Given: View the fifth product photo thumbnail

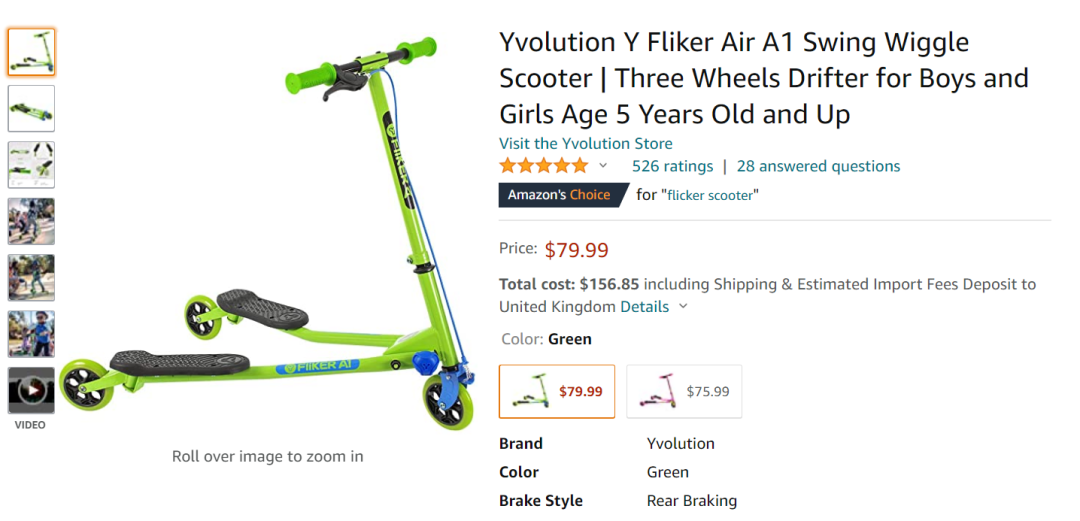Looking at the screenshot, I should [31, 277].
